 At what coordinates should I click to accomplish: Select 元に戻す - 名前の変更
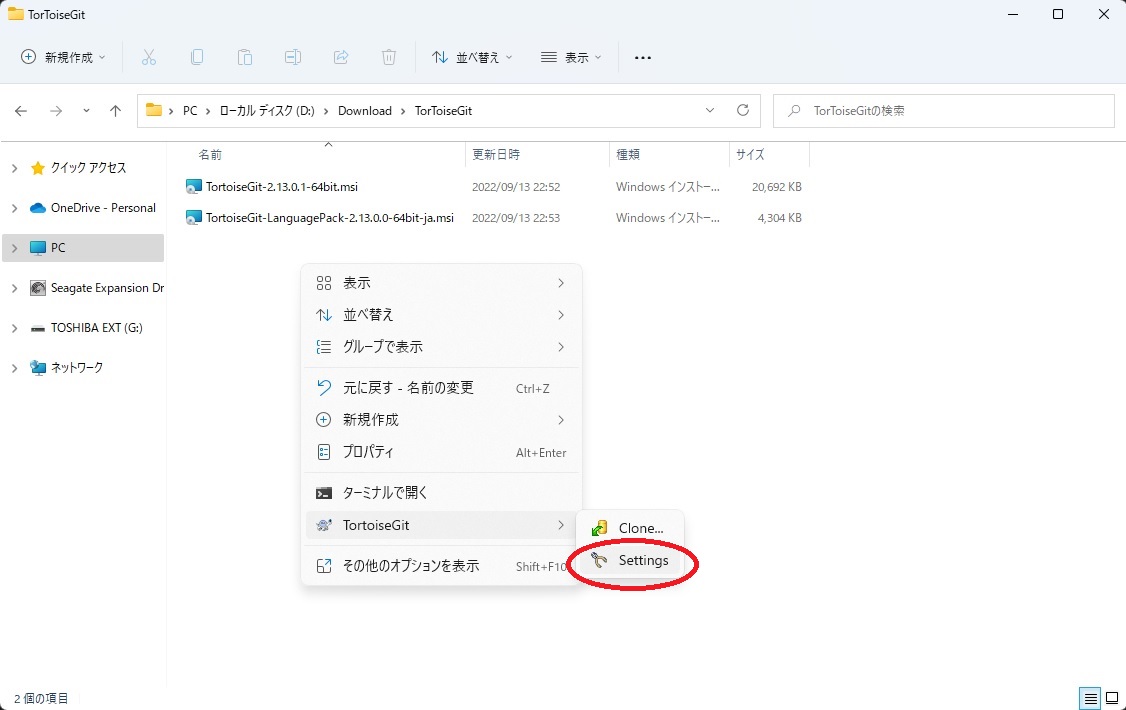pos(442,388)
